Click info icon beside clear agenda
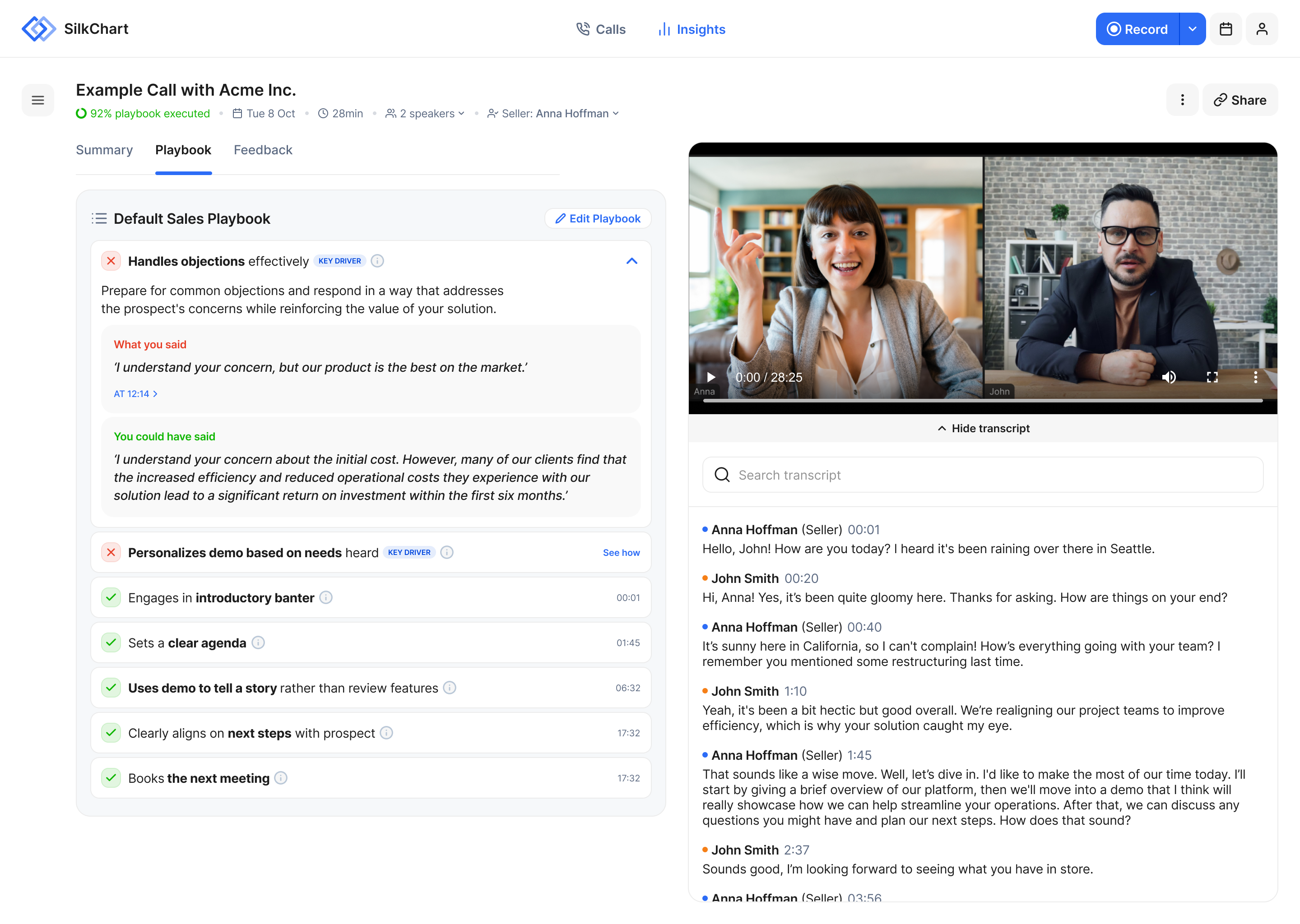Viewport: 1300px width, 924px height. point(258,643)
